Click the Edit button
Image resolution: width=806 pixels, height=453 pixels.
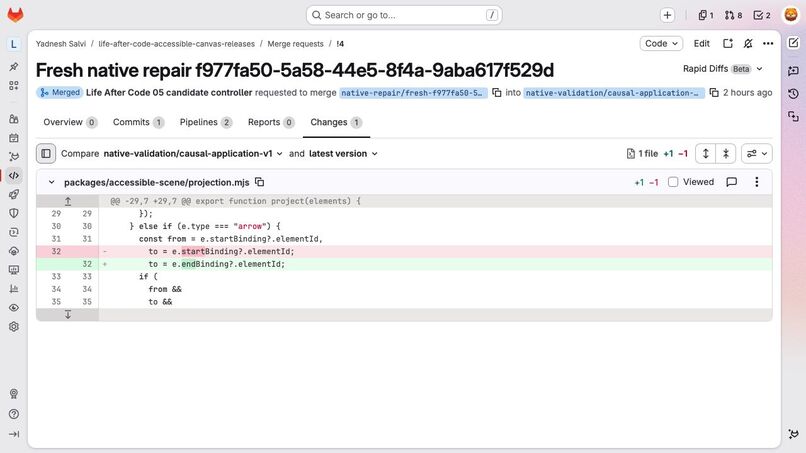click(702, 44)
